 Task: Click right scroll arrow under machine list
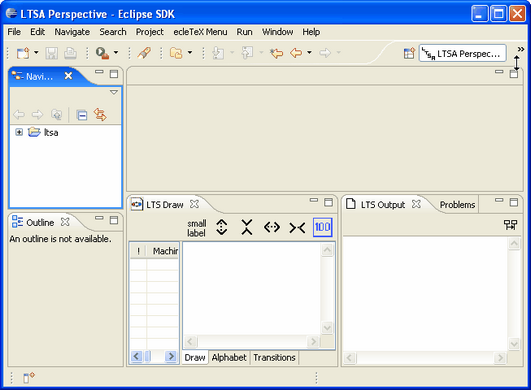[171, 356]
